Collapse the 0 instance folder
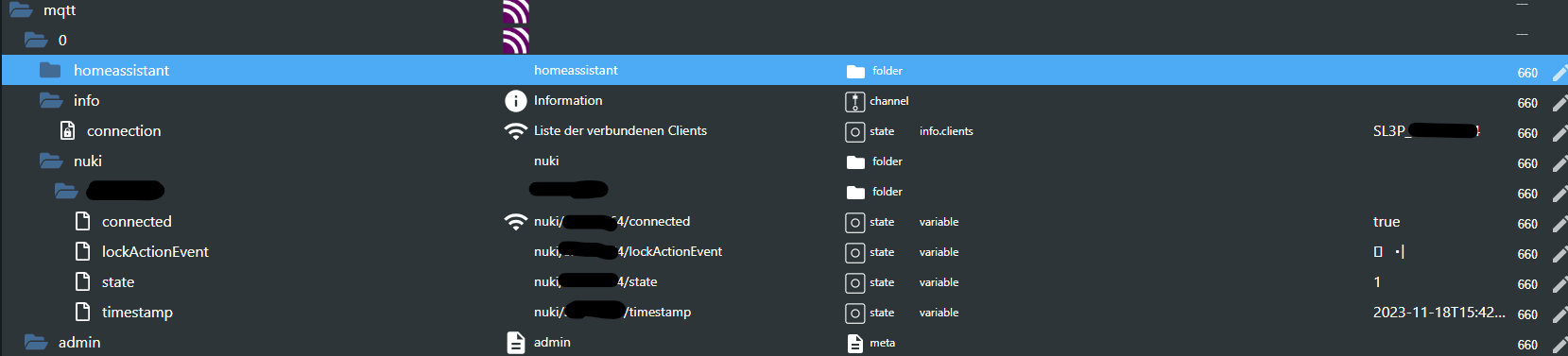Screen dimensions: 1568x356 36,40
